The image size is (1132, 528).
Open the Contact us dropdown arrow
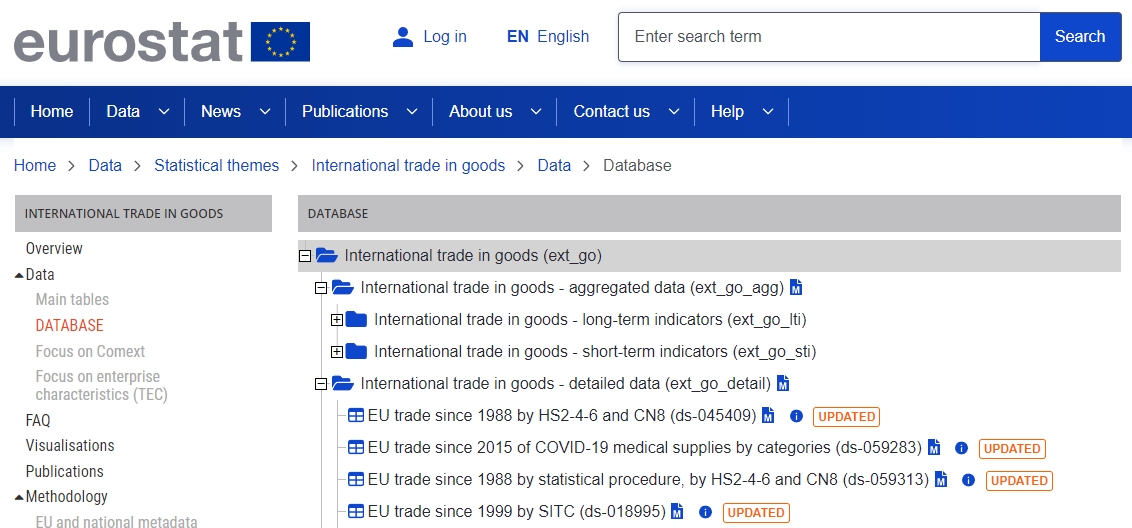pyautogui.click(x=674, y=112)
